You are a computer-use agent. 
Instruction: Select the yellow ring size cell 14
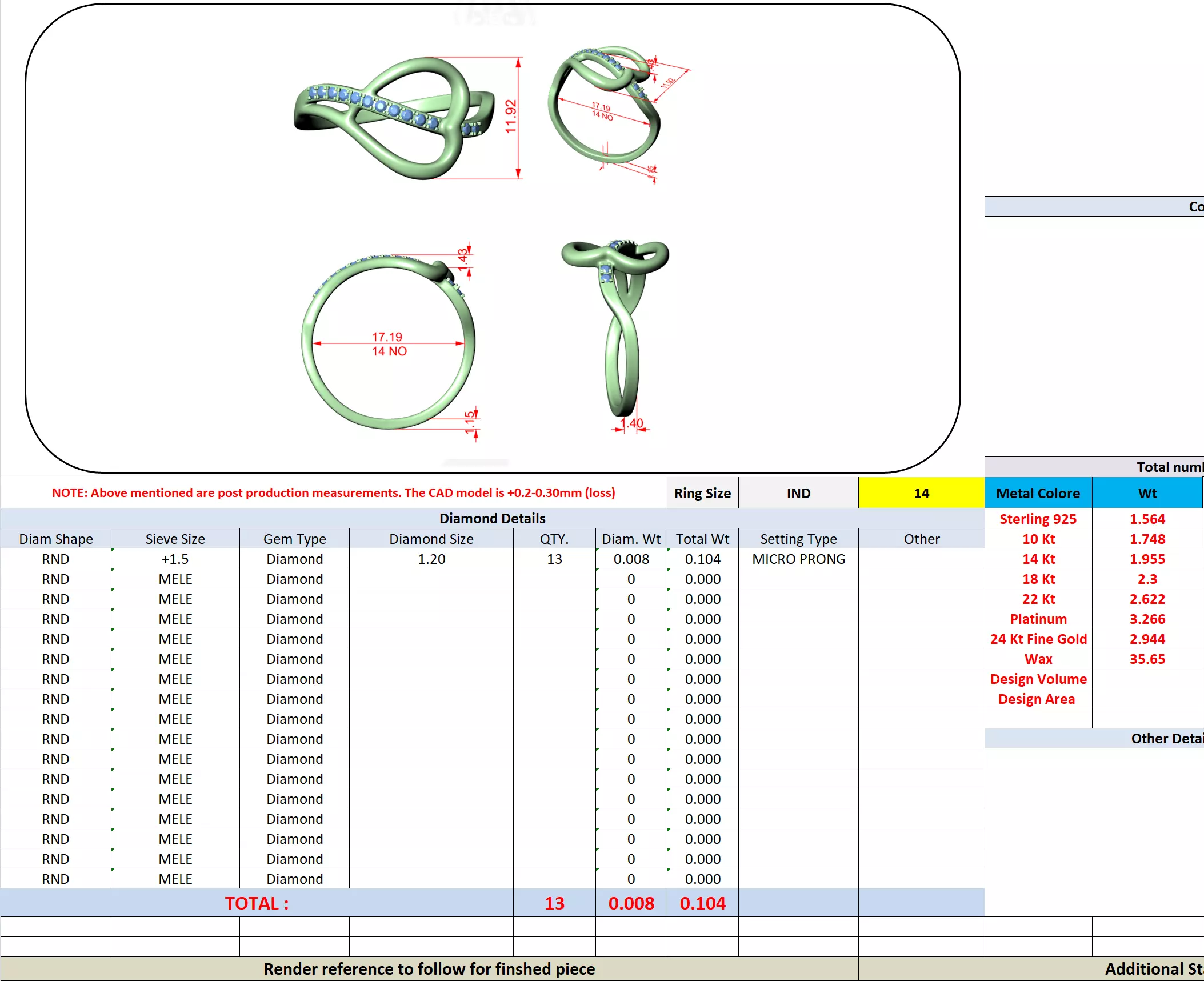coord(921,493)
